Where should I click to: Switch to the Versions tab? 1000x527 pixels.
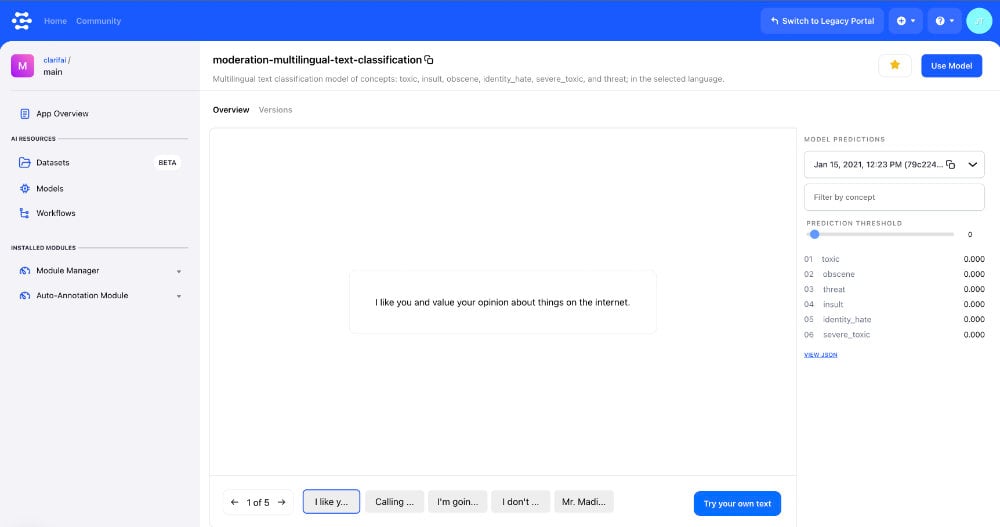[x=275, y=110]
